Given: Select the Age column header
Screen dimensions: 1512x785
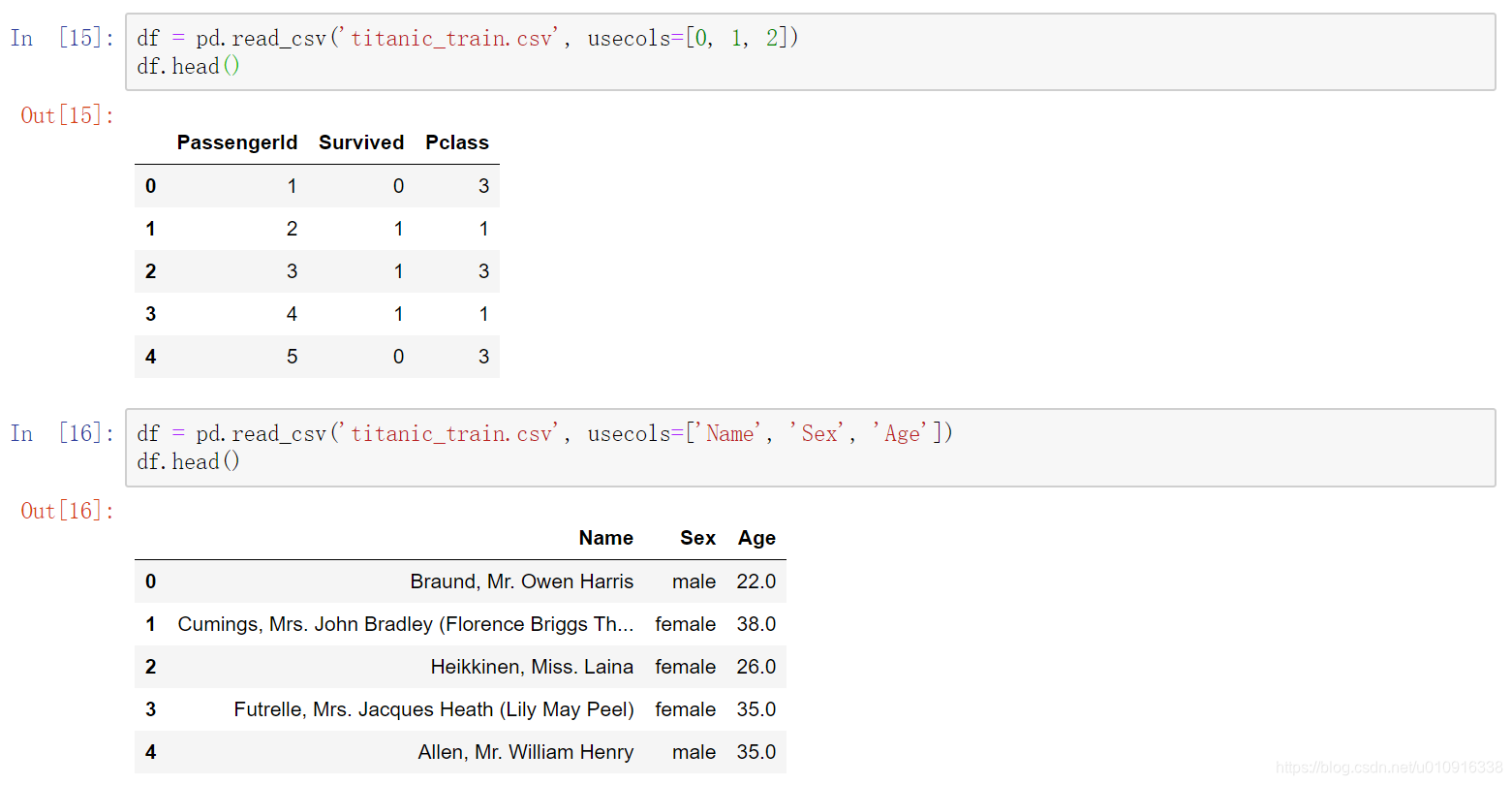Looking at the screenshot, I should 756,538.
